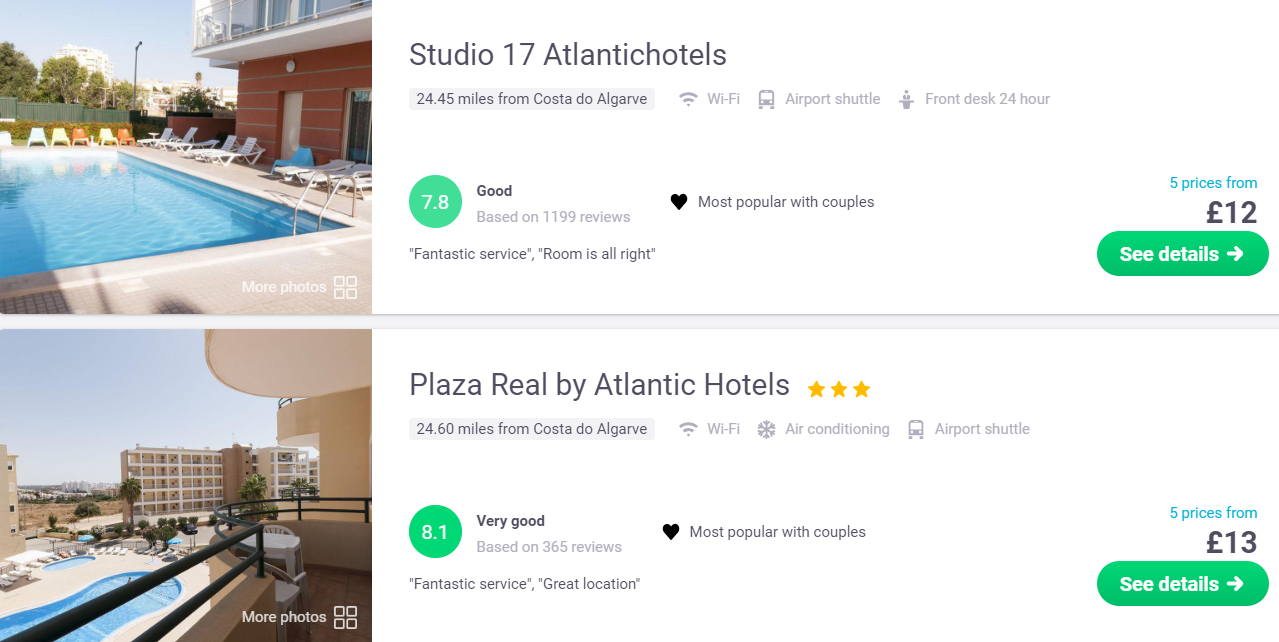Click the three-star rating of Plaza Real
1279x642 pixels.
pos(839,388)
